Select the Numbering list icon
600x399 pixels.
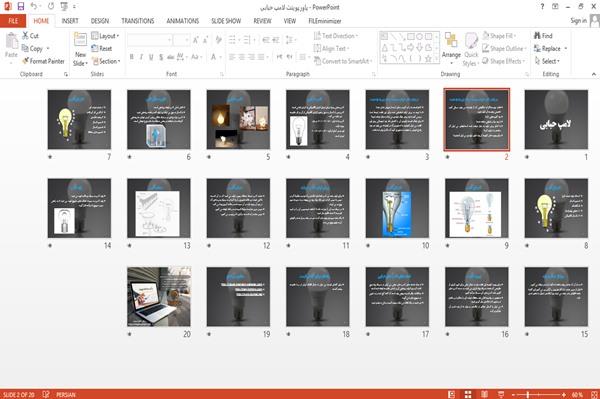pos(247,40)
